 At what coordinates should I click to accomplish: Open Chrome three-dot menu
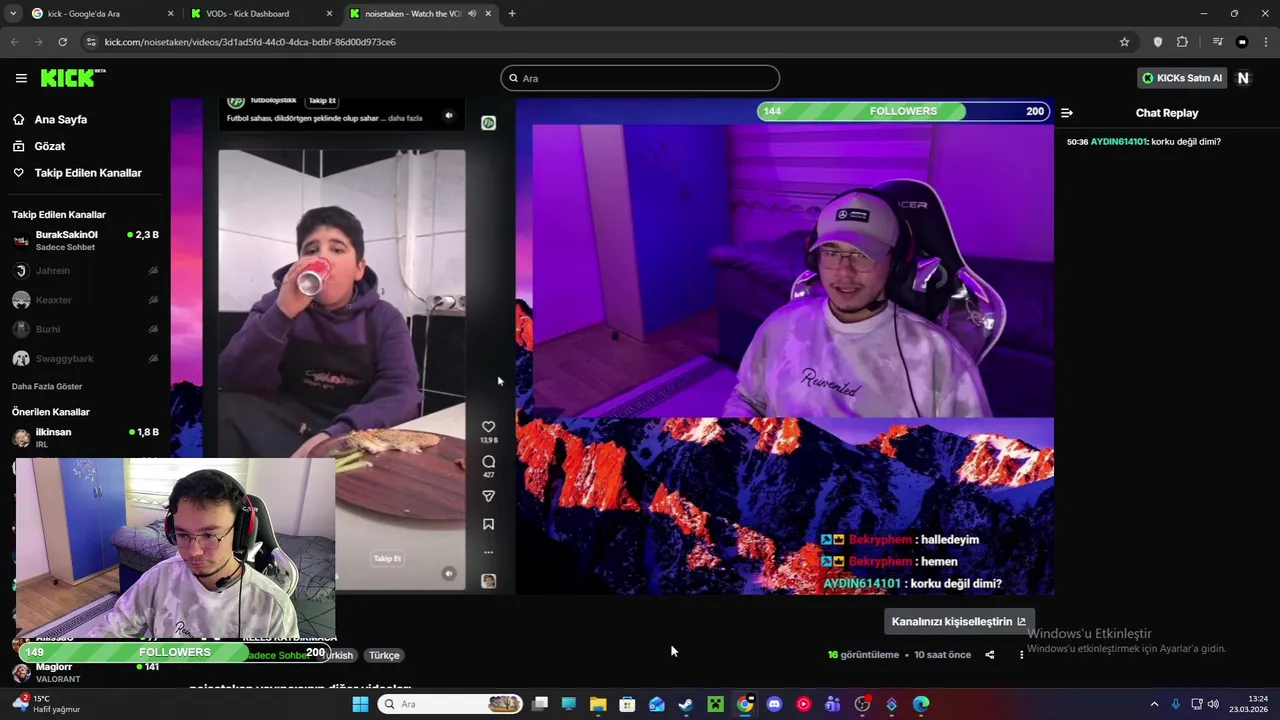click(1266, 42)
